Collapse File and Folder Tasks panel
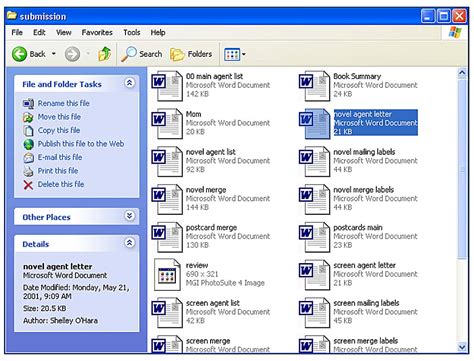Viewport: 474px width, 361px height. (x=129, y=83)
